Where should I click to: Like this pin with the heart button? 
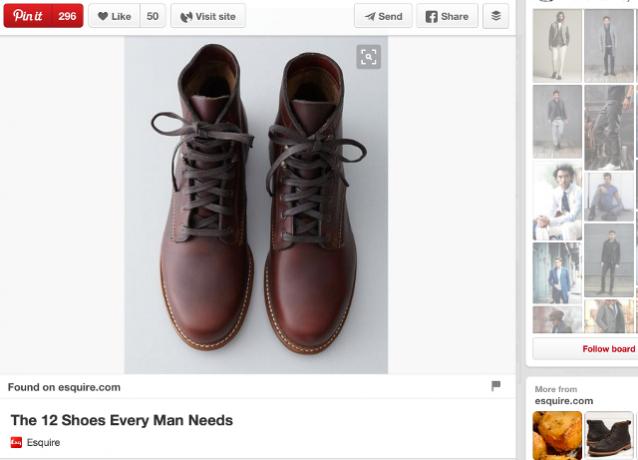tap(114, 16)
